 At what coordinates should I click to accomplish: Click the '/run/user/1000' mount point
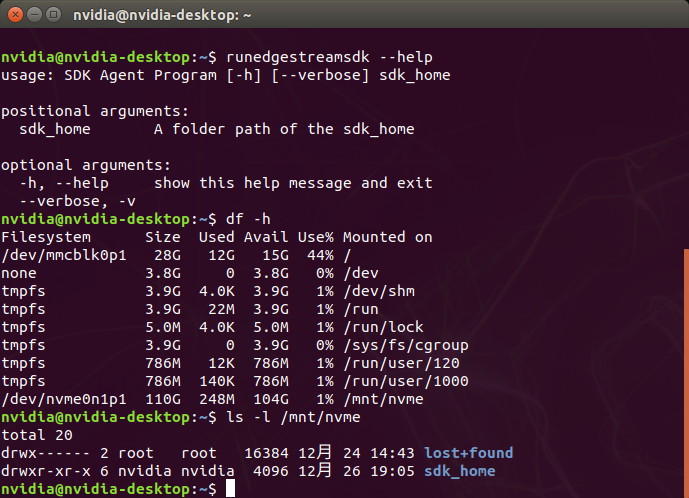pos(406,382)
